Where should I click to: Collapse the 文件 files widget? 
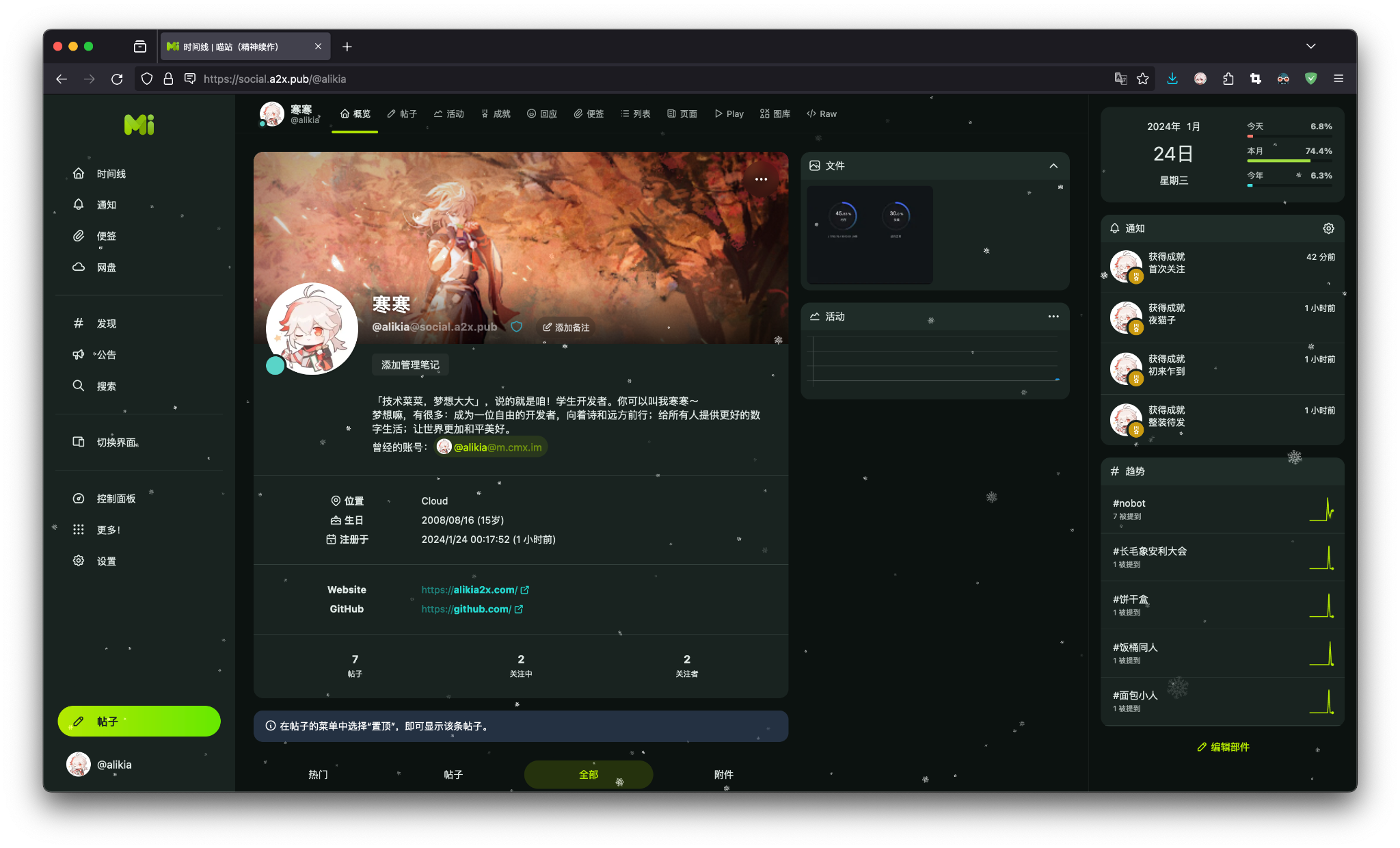[x=1053, y=165]
